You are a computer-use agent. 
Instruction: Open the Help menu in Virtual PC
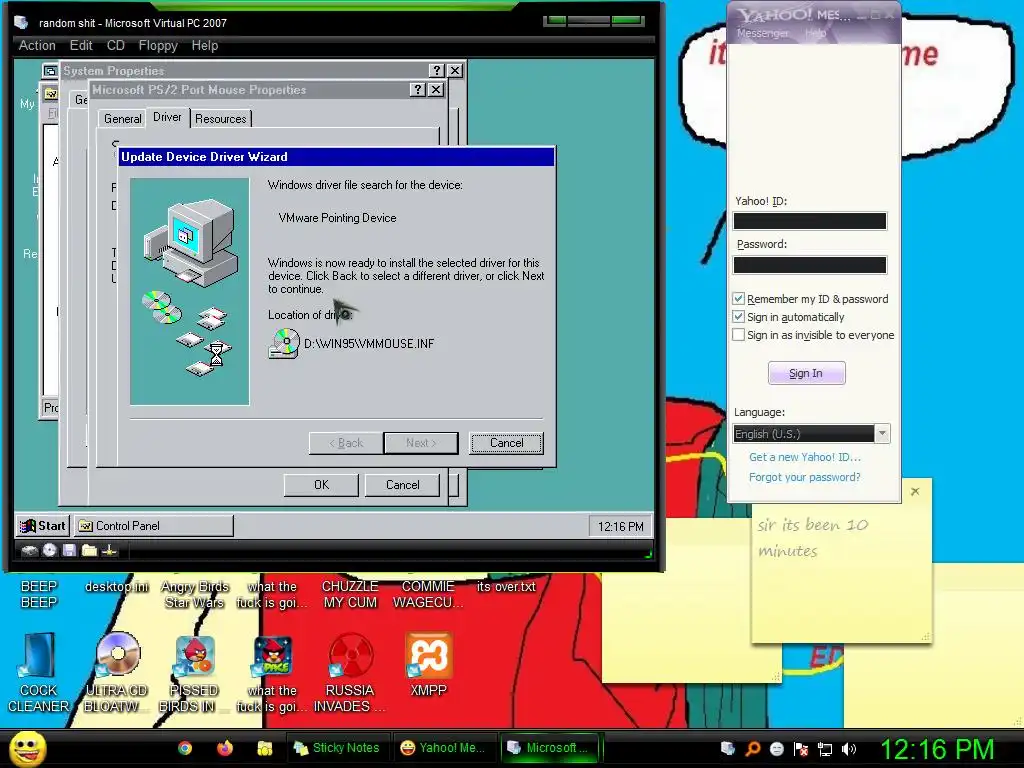tap(204, 46)
